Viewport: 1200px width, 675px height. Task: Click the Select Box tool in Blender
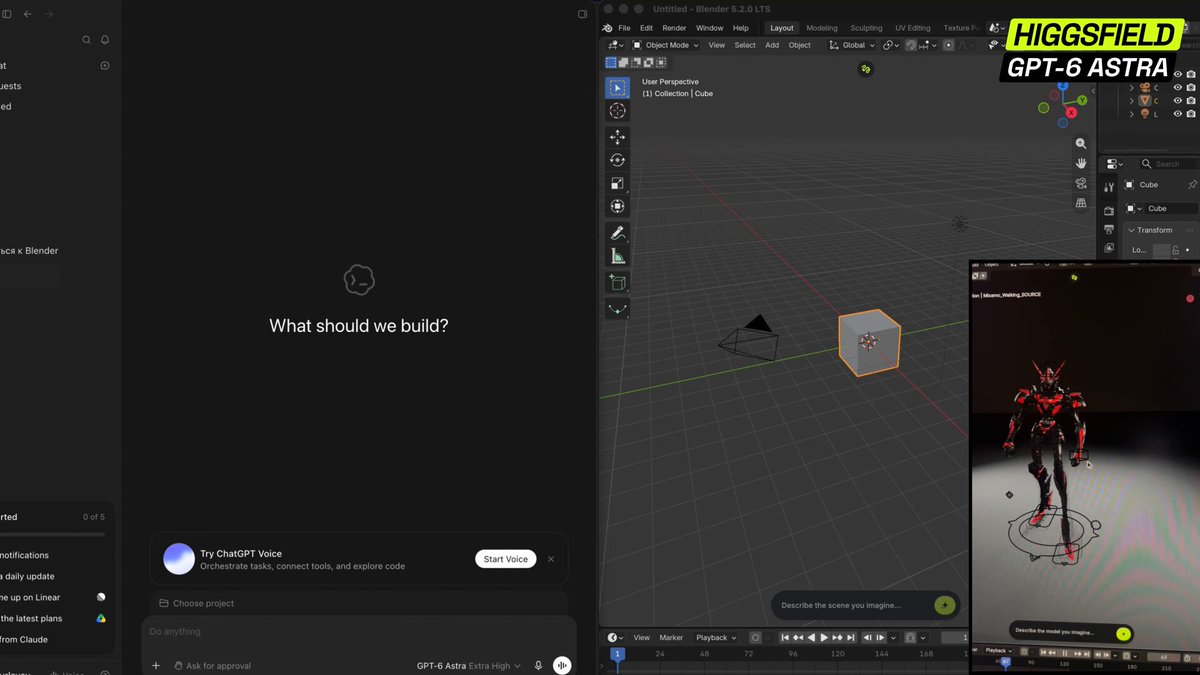(x=618, y=88)
